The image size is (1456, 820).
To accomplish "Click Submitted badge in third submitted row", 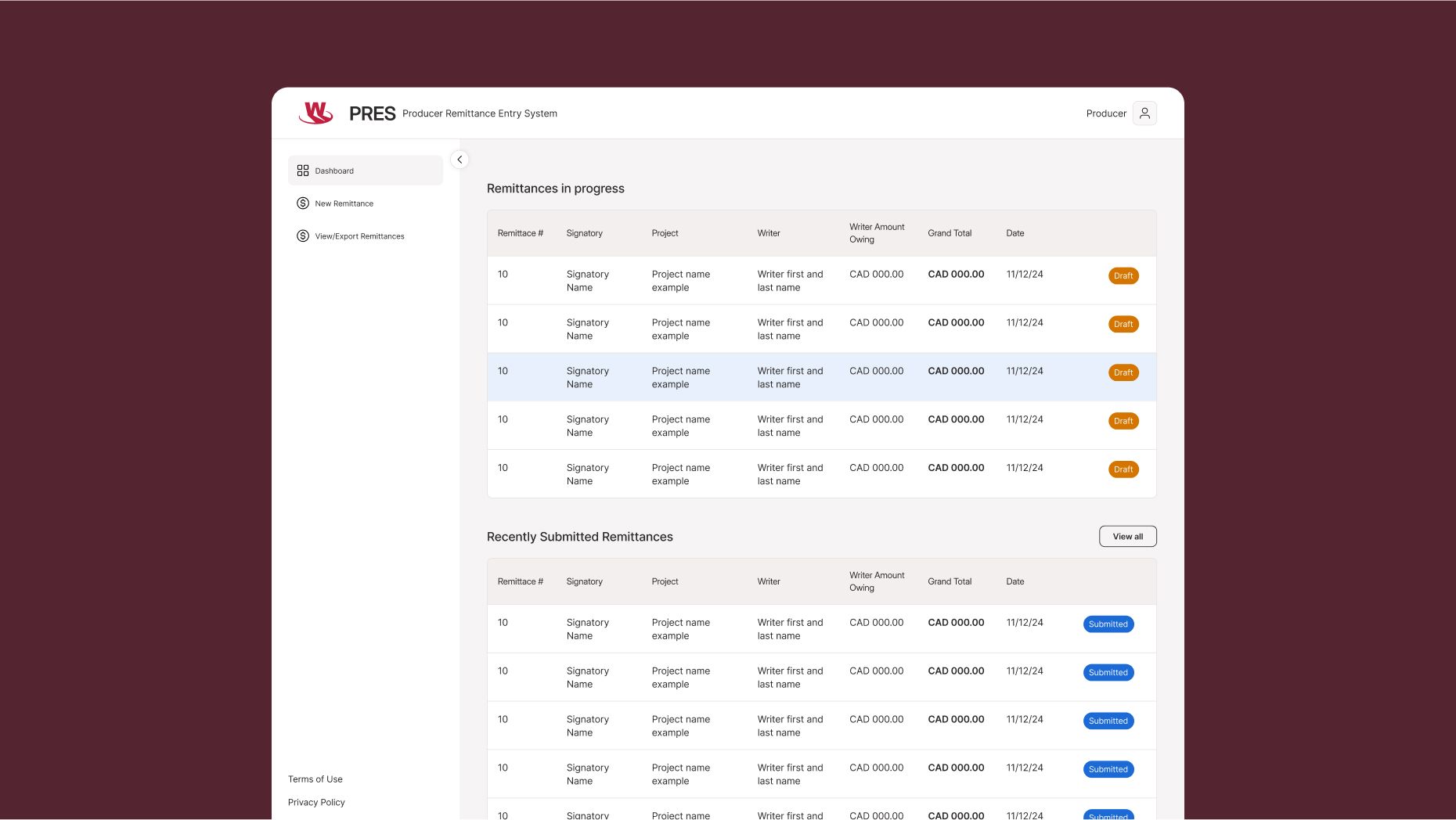I will (1108, 721).
